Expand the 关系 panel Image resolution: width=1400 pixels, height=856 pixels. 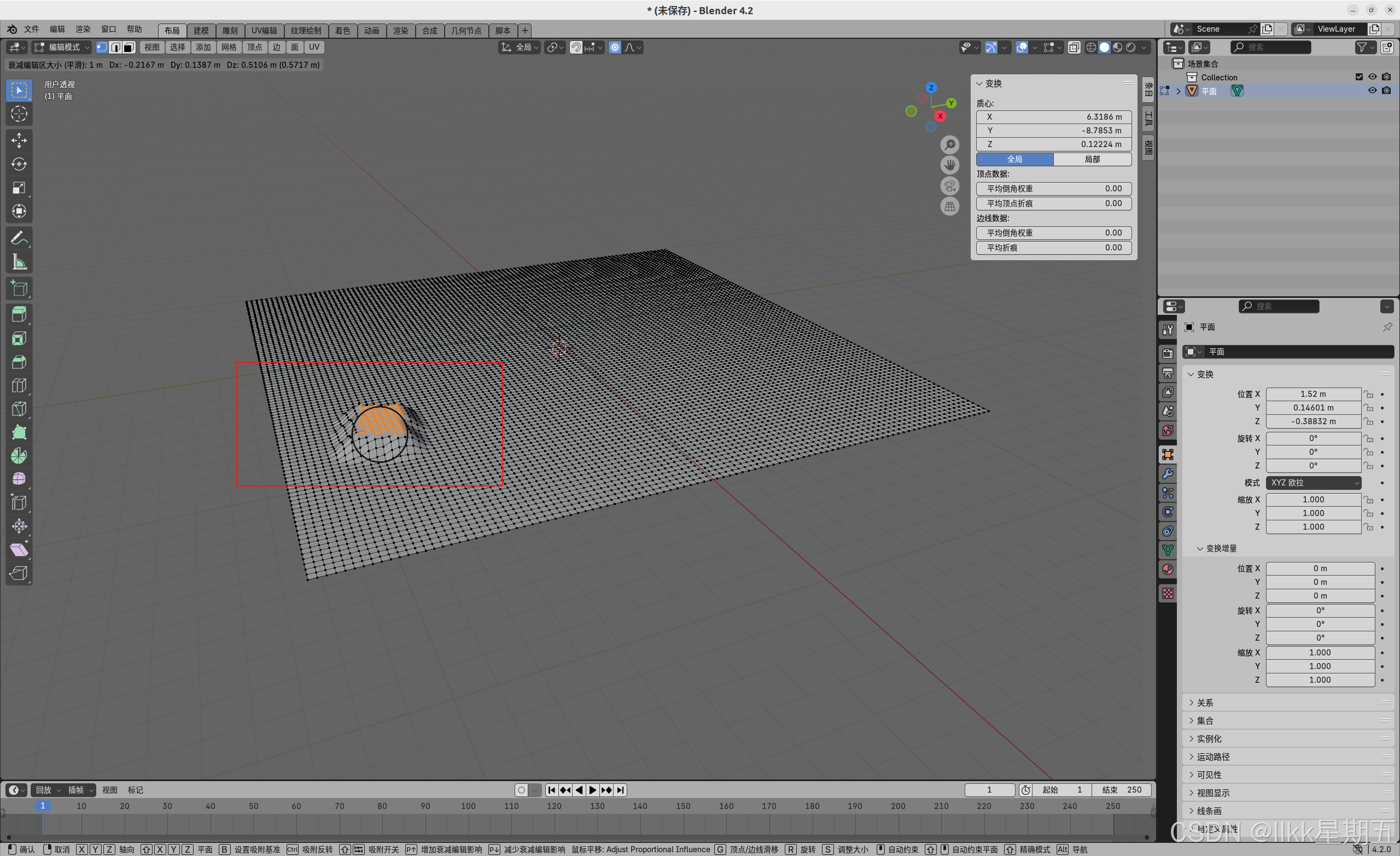[1205, 702]
